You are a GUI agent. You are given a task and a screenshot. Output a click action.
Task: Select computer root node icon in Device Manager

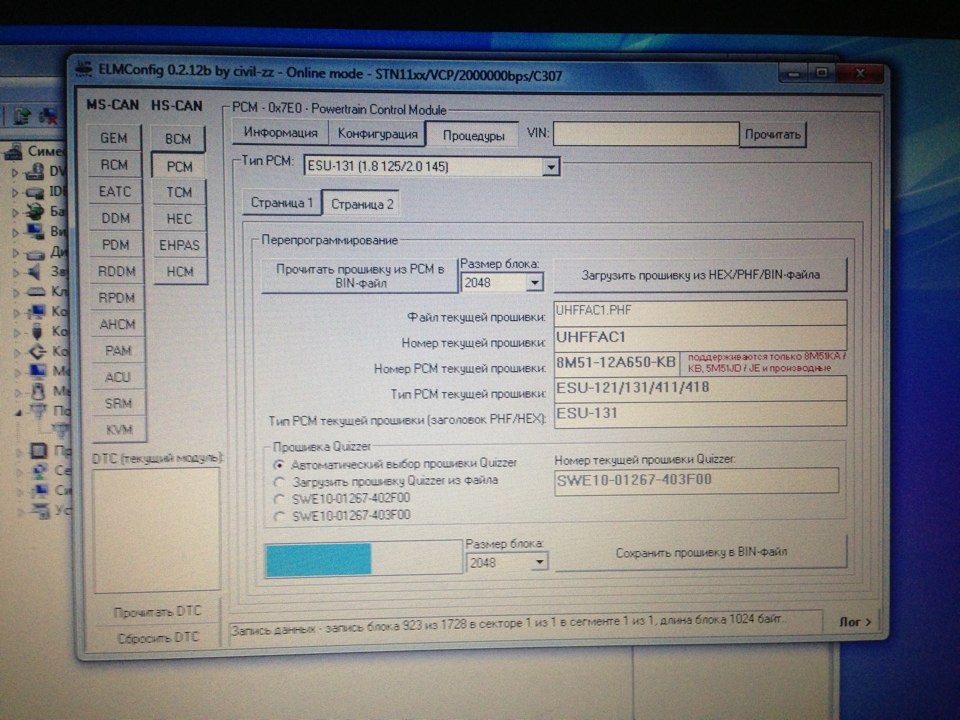coord(15,151)
